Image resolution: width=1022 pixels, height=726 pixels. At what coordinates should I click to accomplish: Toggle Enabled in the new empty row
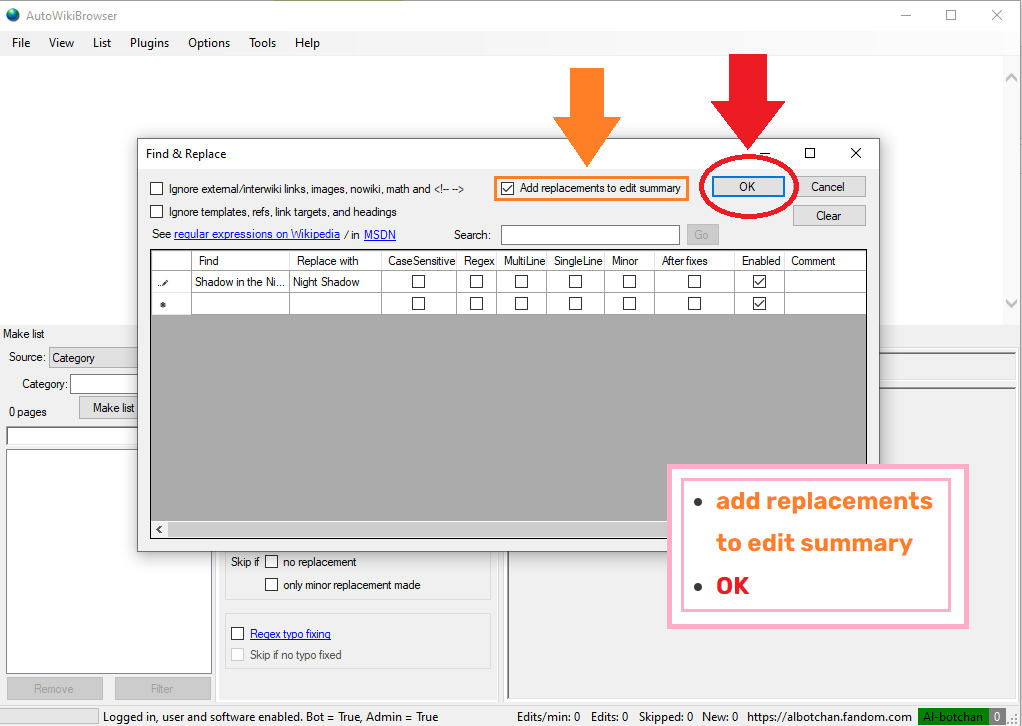[759, 304]
